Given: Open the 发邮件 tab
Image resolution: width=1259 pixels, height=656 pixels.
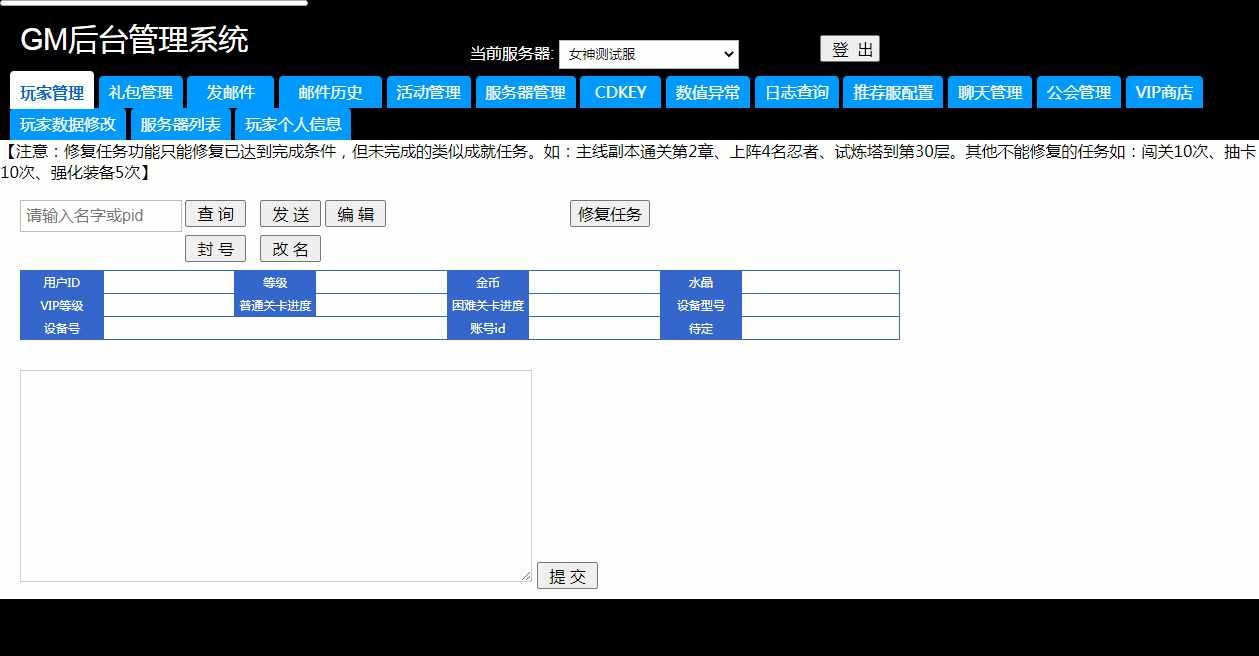Looking at the screenshot, I should [x=231, y=92].
